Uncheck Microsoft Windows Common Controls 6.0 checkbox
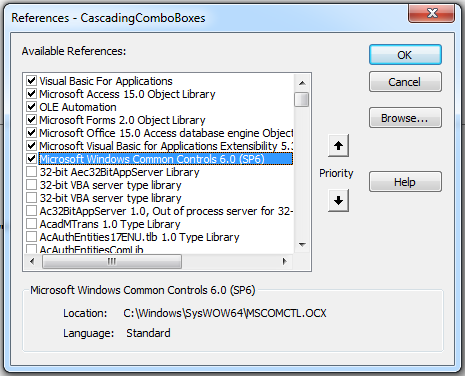 click(31, 159)
